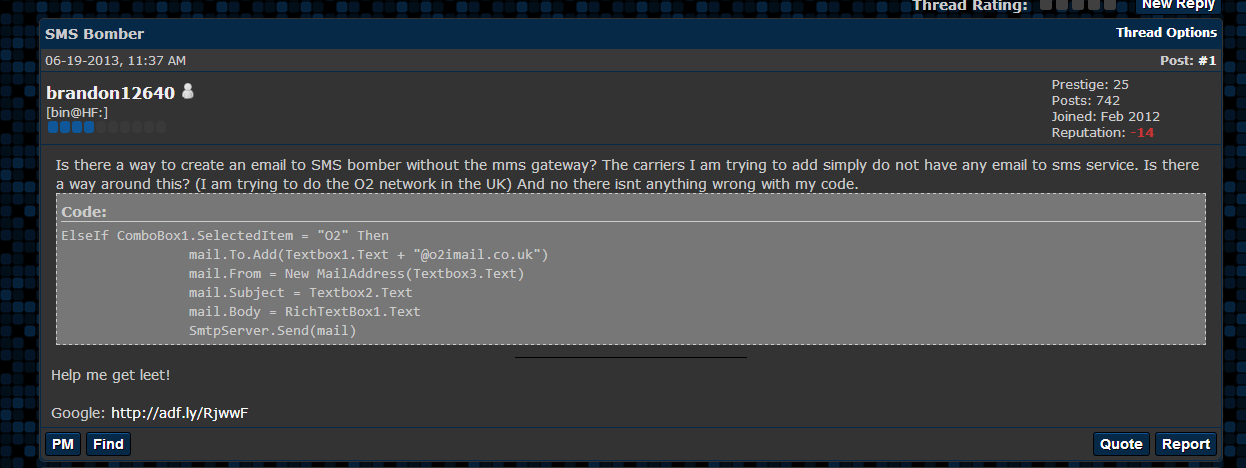Quote brandon12640's post

pyautogui.click(x=1121, y=444)
